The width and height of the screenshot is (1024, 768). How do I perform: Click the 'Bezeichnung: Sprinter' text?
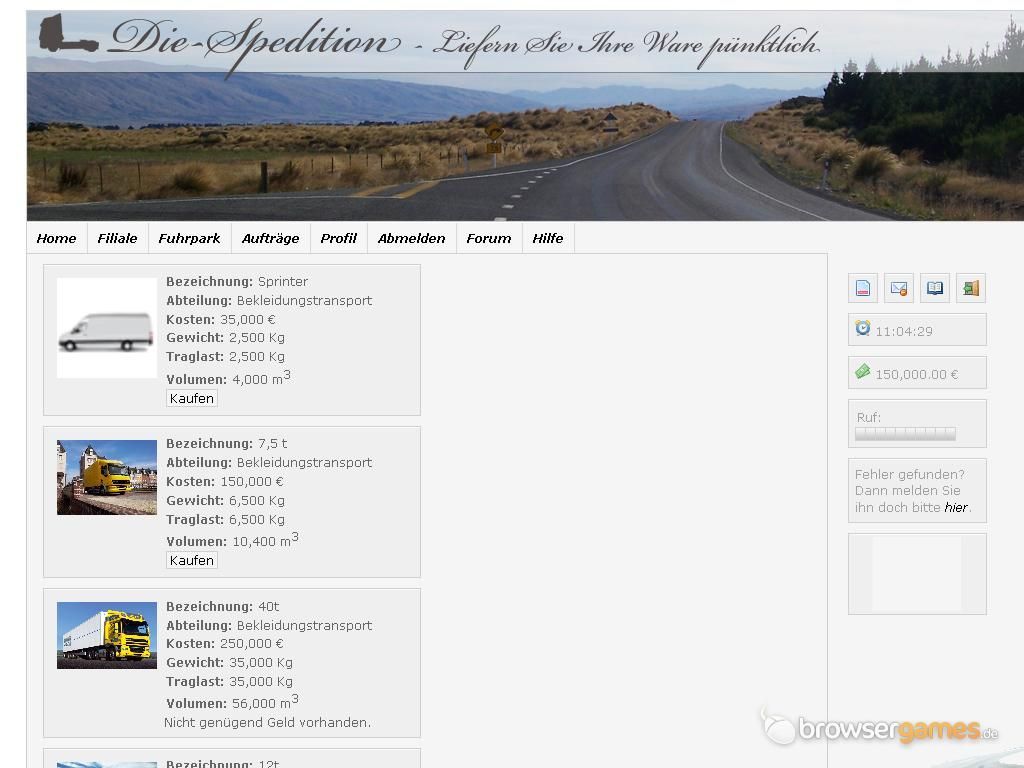(x=236, y=281)
